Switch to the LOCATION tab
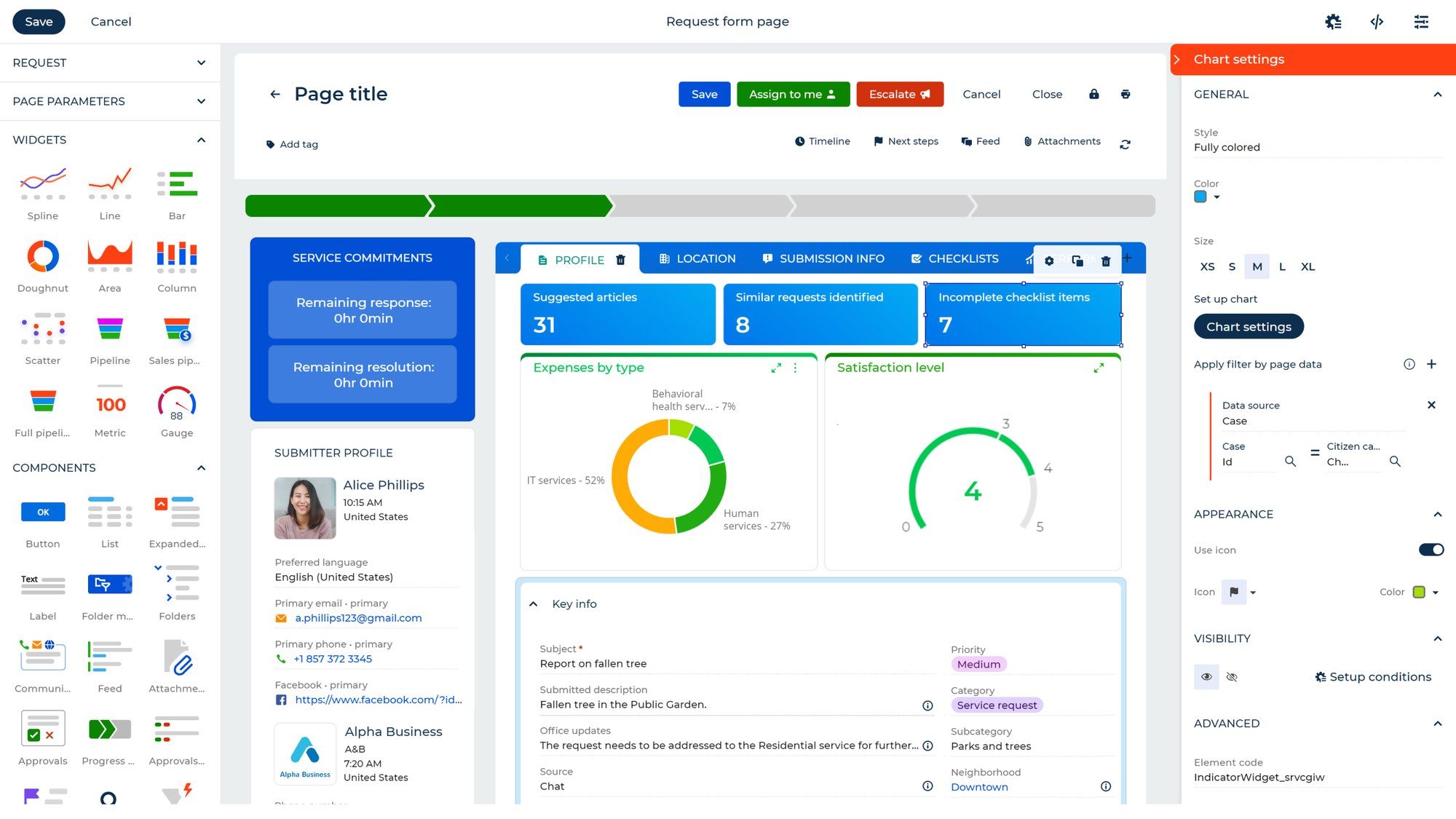The height and width of the screenshot is (819, 1456). [x=697, y=259]
